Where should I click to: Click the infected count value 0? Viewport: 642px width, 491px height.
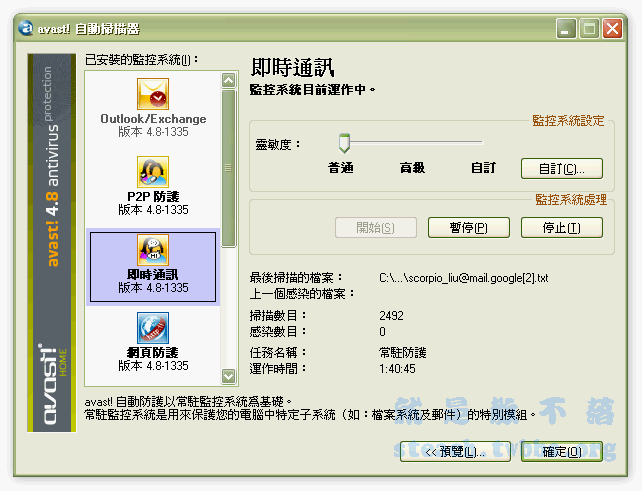pos(382,331)
